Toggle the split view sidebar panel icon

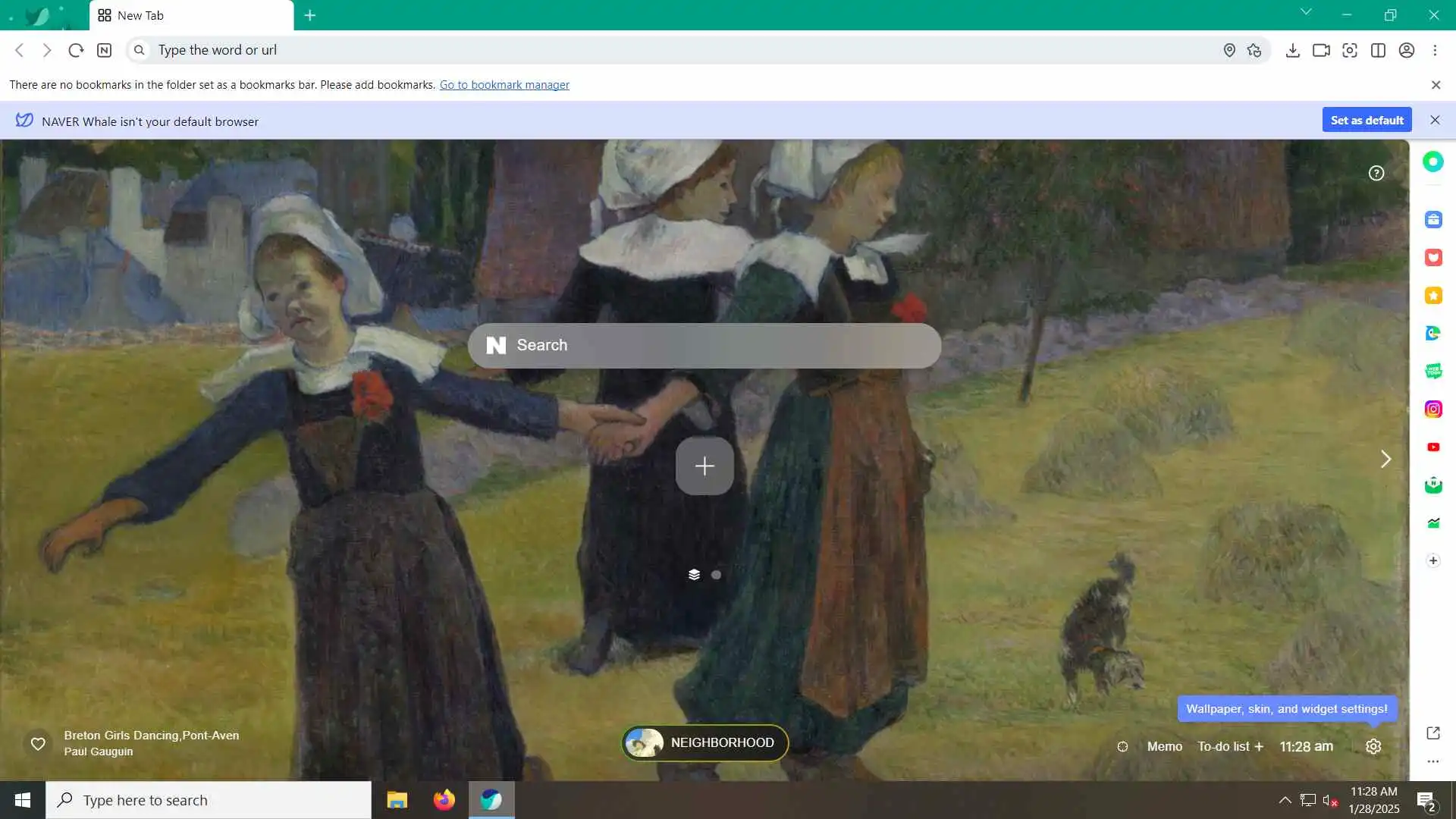(x=1378, y=50)
